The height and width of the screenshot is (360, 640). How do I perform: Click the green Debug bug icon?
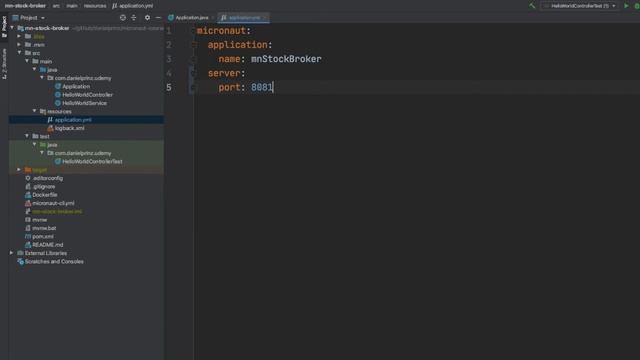[637, 6]
